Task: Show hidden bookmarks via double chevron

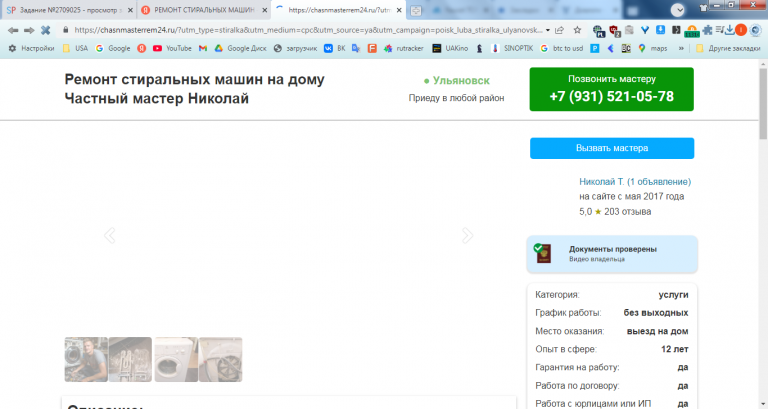Action: pyautogui.click(x=681, y=48)
